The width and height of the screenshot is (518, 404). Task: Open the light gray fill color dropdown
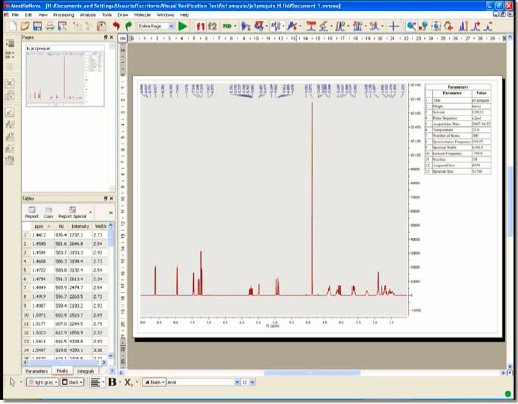click(42, 382)
